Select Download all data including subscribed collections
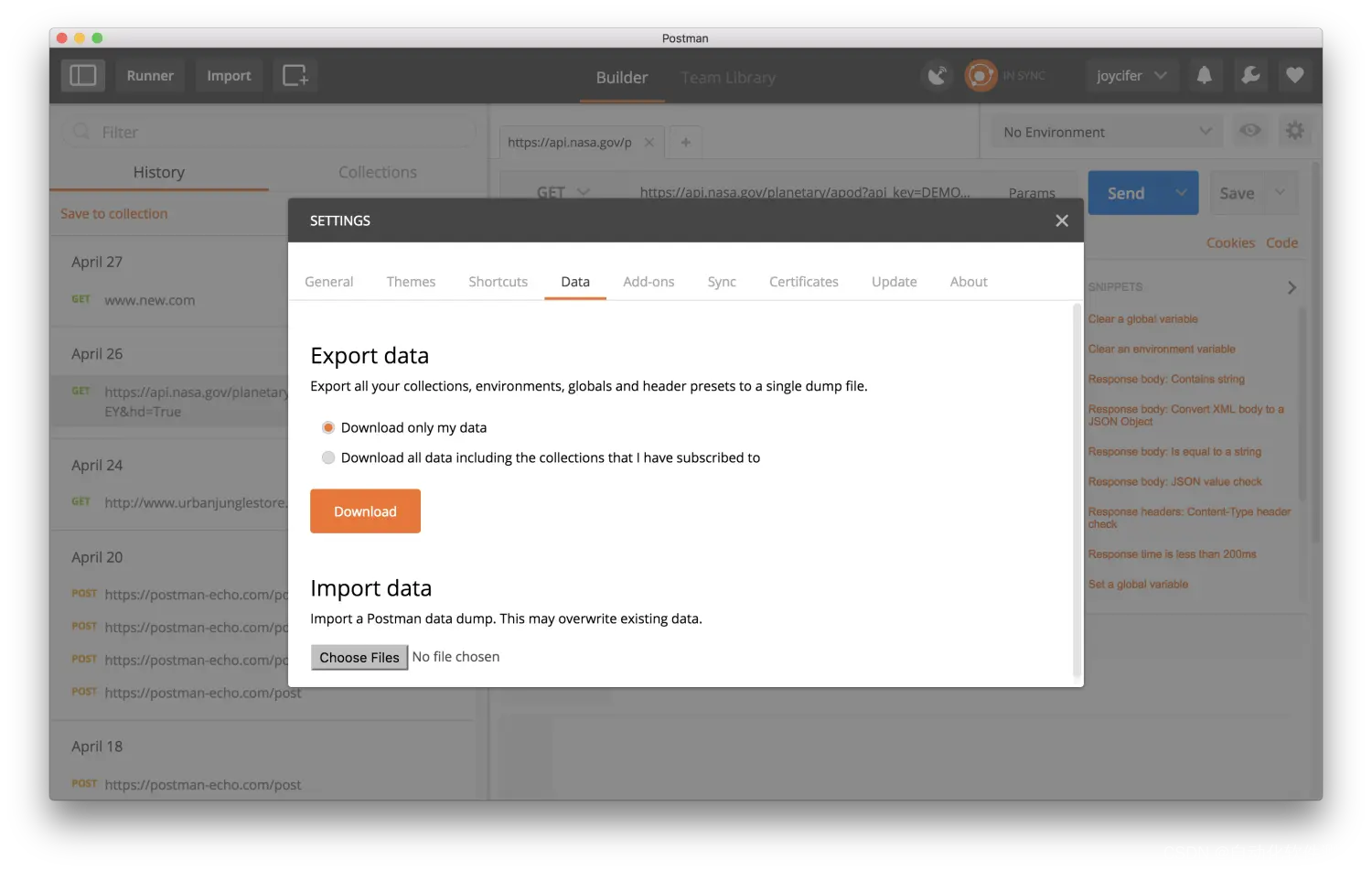Image resolution: width=1372 pixels, height=871 pixels. [328, 457]
